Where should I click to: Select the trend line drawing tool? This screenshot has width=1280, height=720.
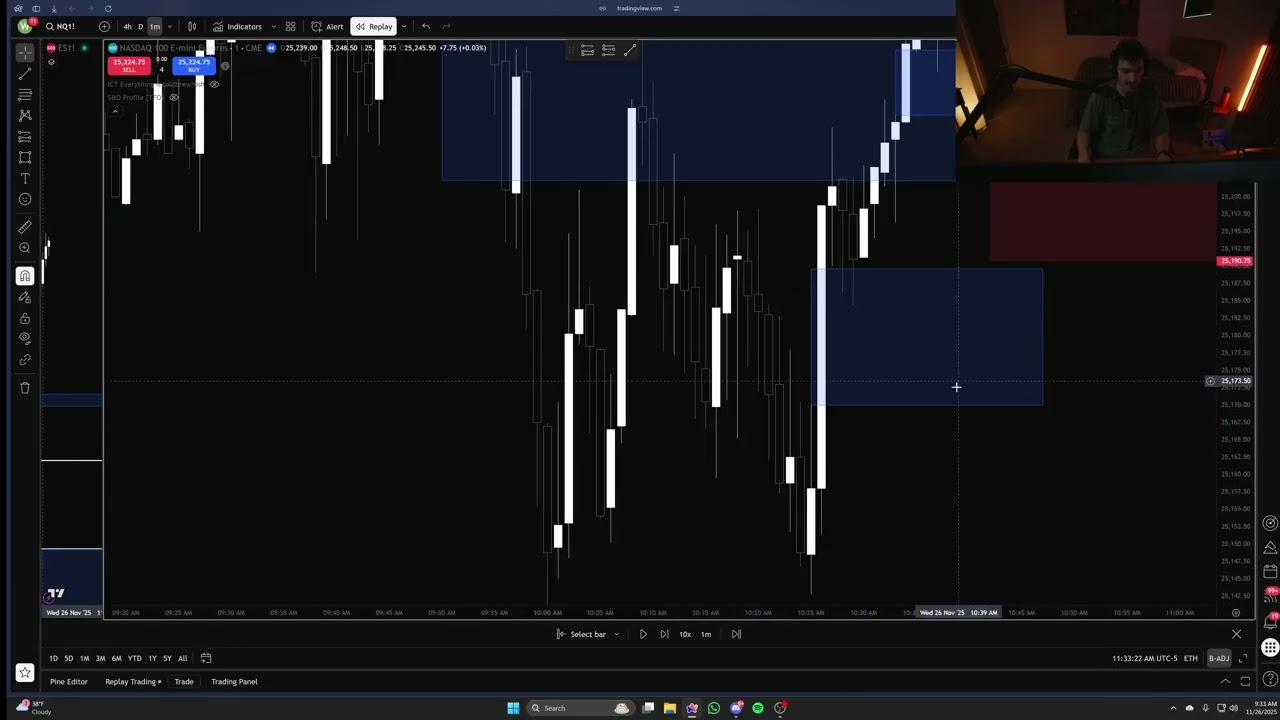click(x=25, y=73)
